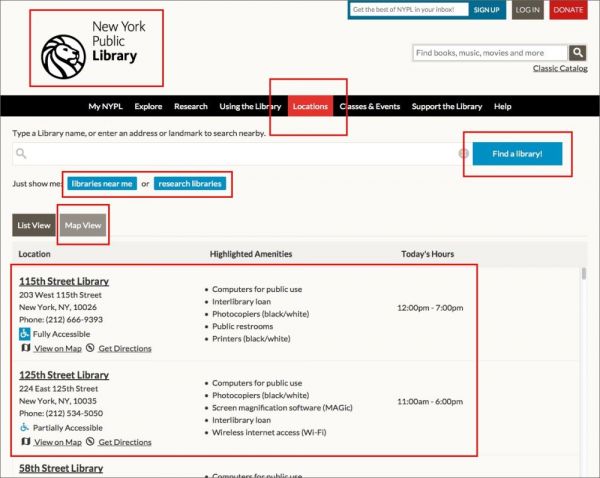
Task: Click directions icon for 115th Street Library
Action: pyautogui.click(x=90, y=348)
